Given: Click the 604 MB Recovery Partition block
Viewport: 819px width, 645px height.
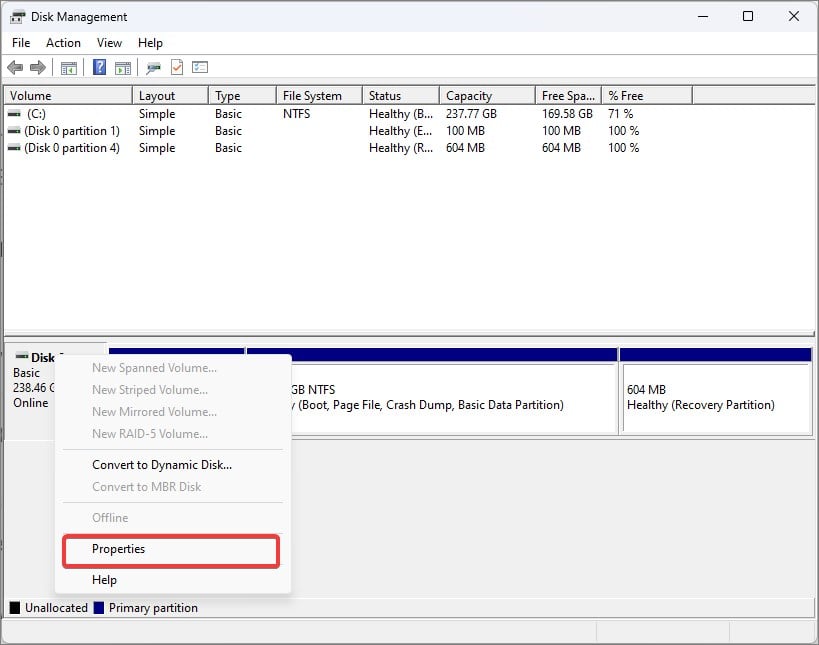Looking at the screenshot, I should pos(714,397).
